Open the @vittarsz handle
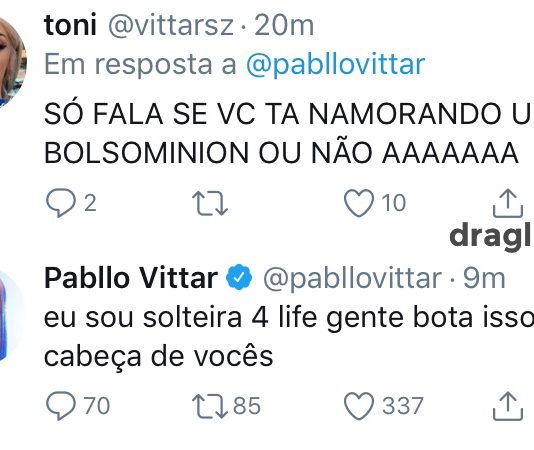534x450 pixels. click(x=171, y=26)
